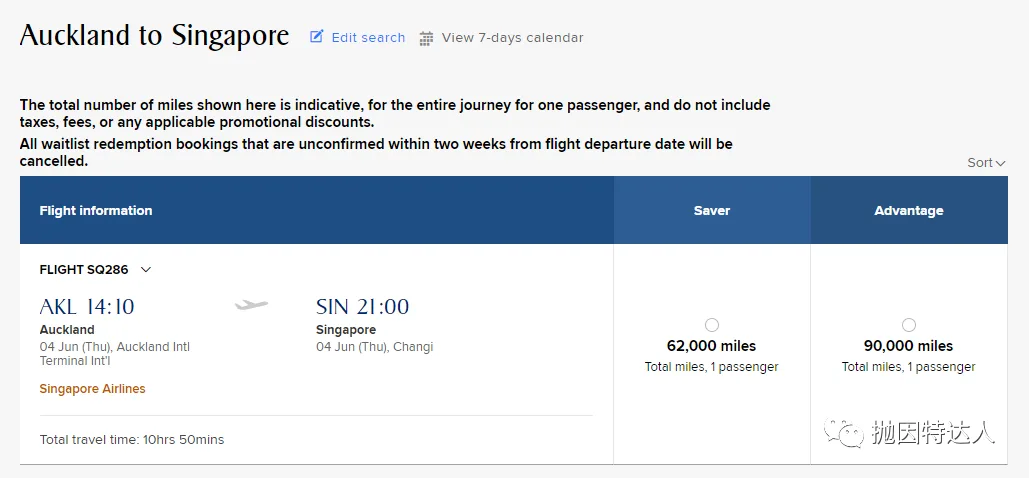Click the Singapore Airlines carrier text
The height and width of the screenshot is (478, 1029).
tap(93, 389)
